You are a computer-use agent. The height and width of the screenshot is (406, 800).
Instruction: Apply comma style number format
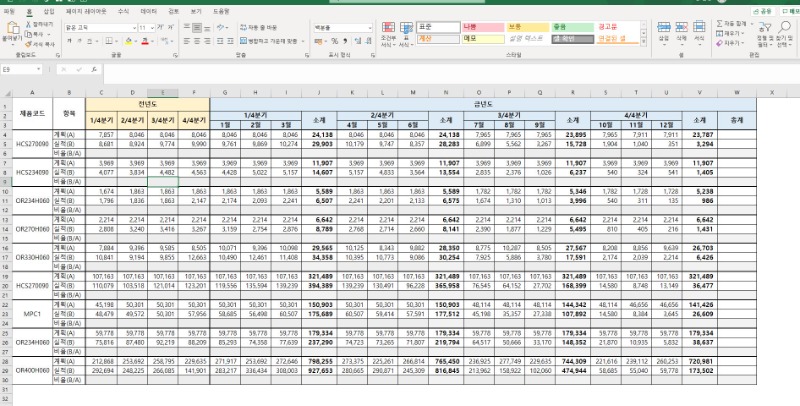tap(345, 41)
